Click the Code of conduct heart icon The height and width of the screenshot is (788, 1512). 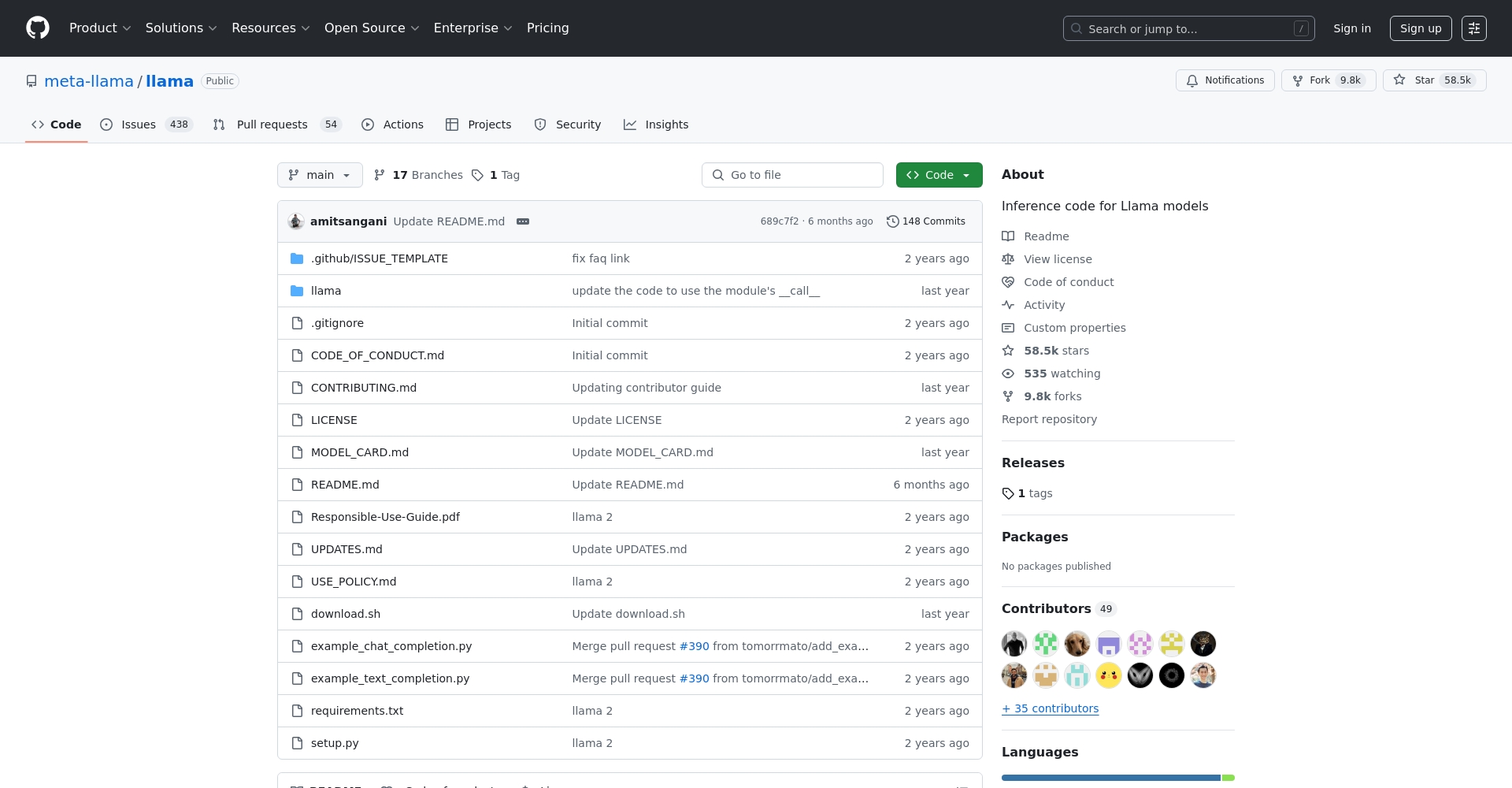[x=1008, y=282]
